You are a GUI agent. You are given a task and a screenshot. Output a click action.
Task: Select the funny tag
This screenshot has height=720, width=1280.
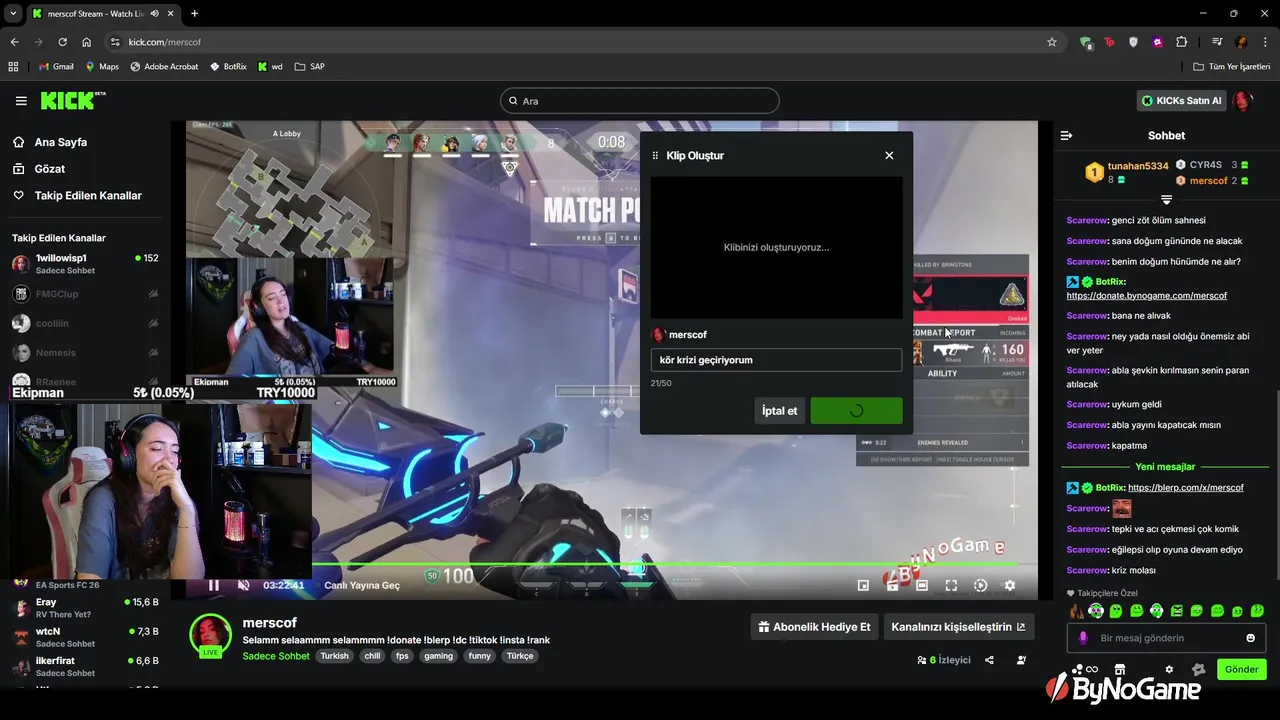coord(479,656)
